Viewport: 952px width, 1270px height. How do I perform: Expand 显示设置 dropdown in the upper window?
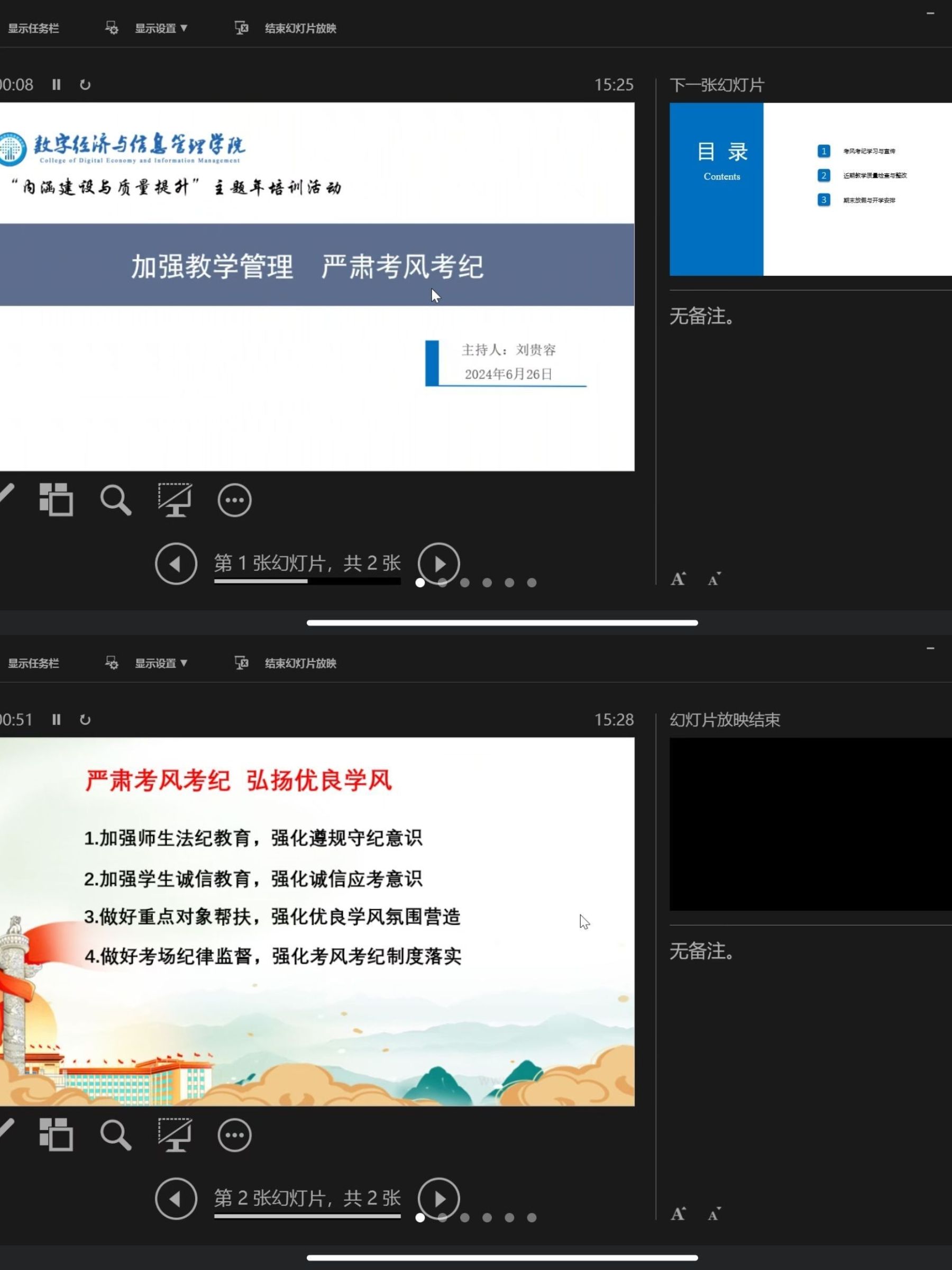pos(161,28)
